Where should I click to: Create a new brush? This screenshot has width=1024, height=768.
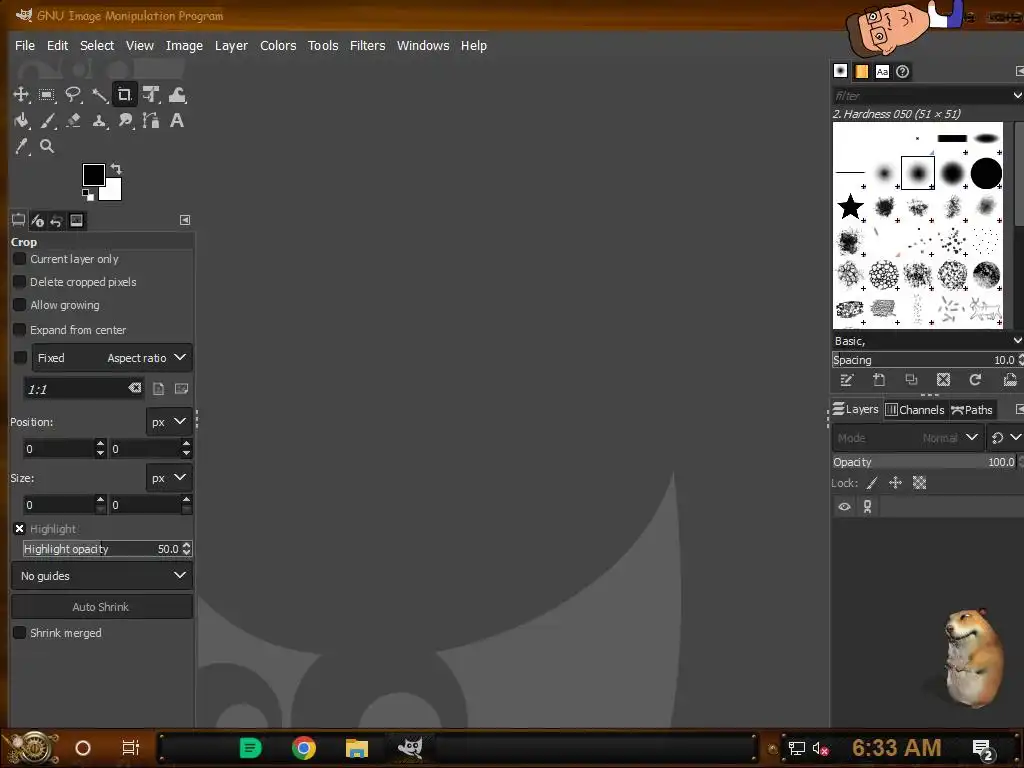coord(879,380)
